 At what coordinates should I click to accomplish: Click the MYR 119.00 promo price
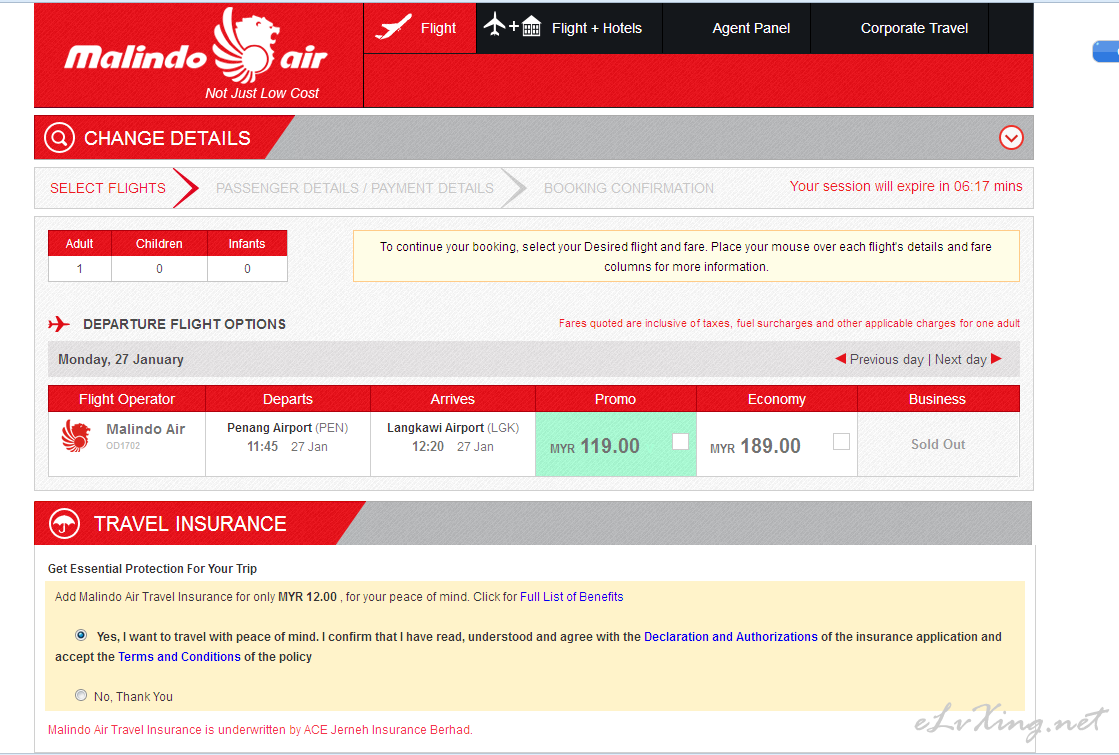pyautogui.click(x=594, y=447)
